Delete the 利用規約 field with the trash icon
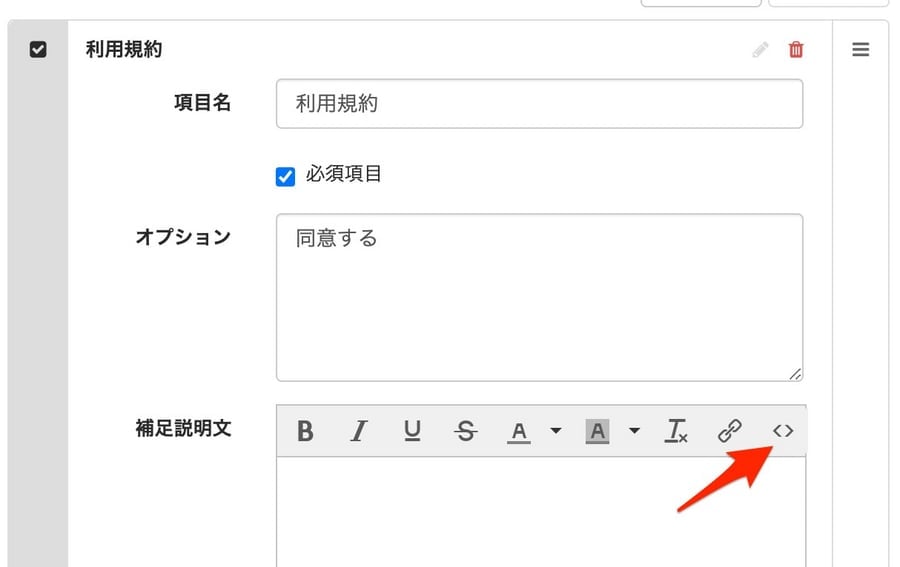Screen dimensions: 900x567 [x=796, y=50]
